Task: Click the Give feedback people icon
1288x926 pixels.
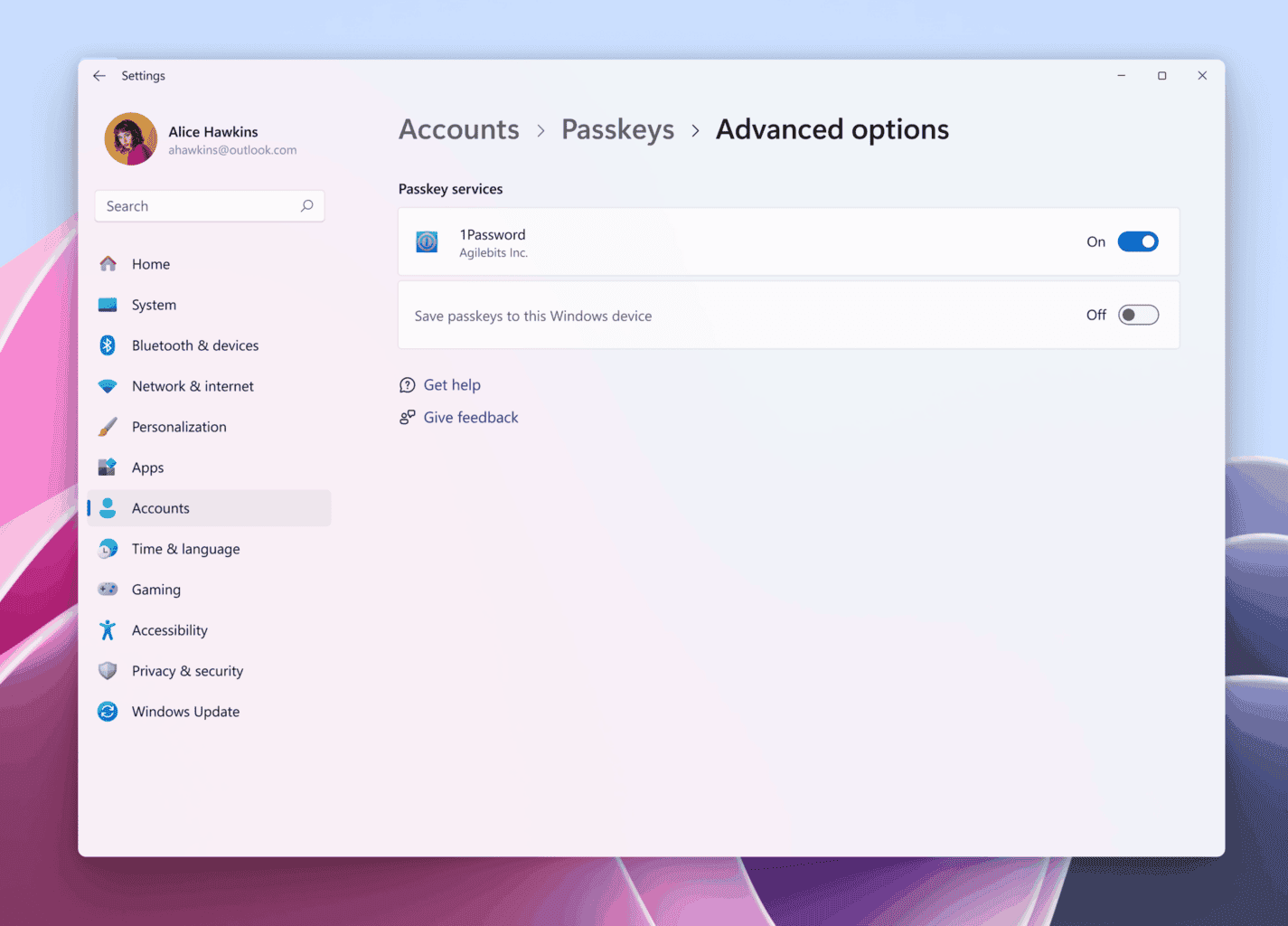Action: click(x=408, y=417)
